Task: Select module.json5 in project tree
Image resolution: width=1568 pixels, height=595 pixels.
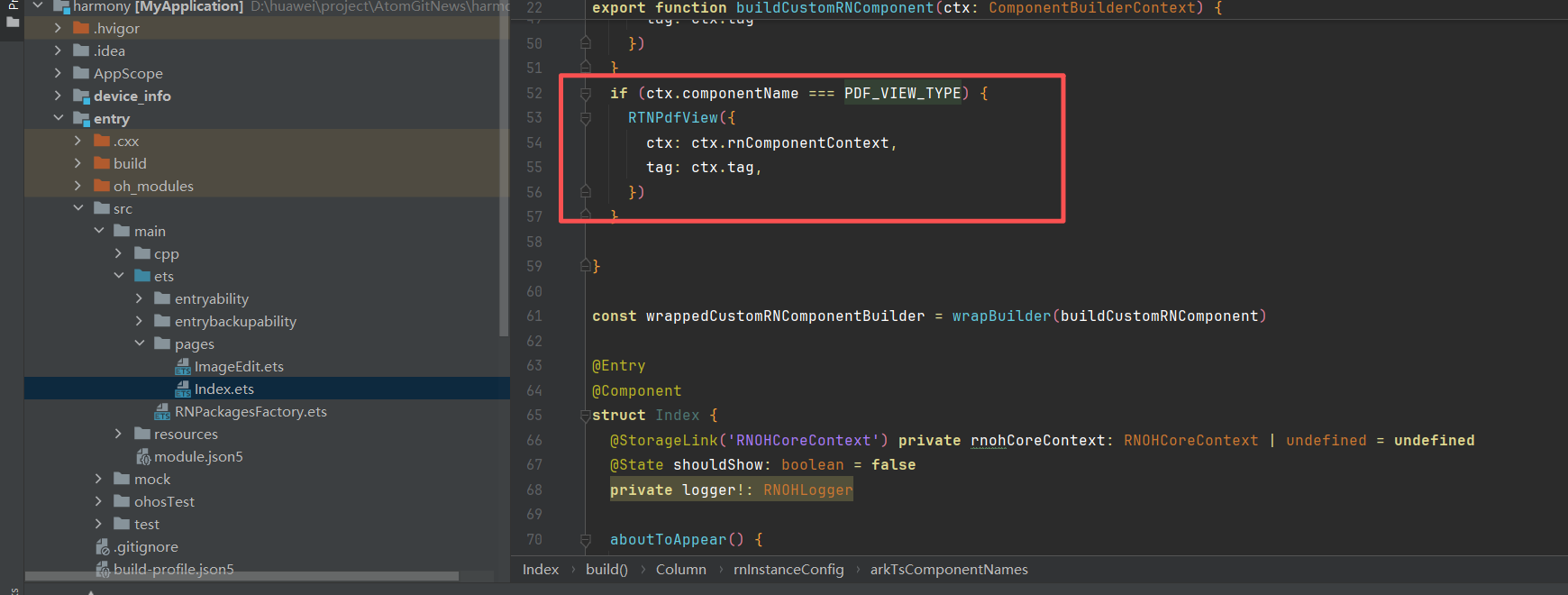Action: coord(198,456)
